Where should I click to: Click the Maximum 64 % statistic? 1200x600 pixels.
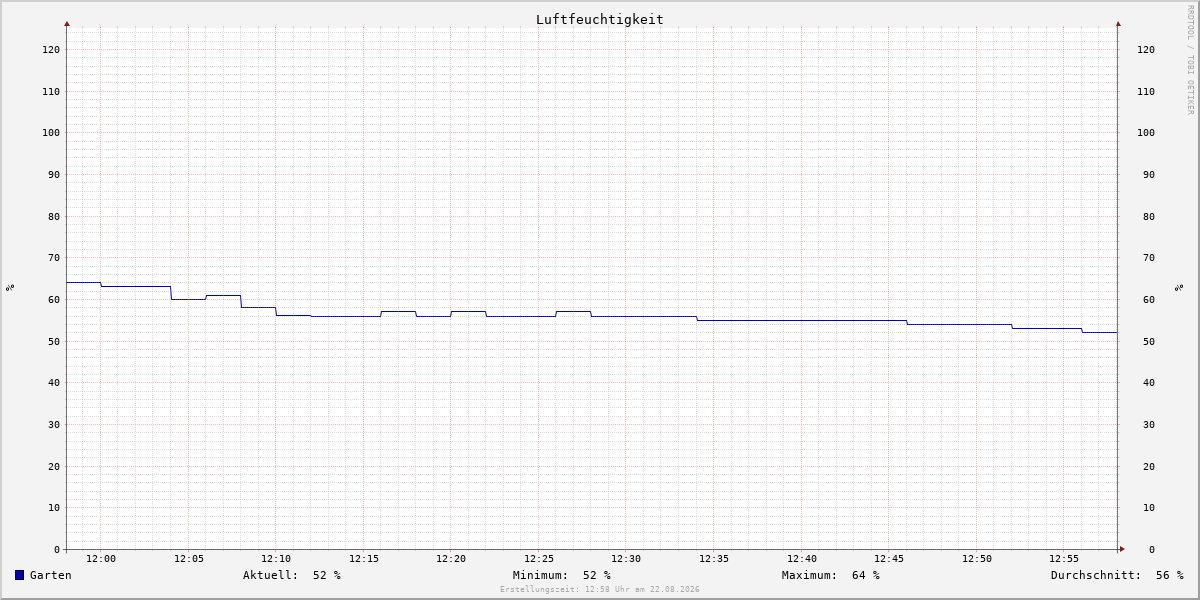pyautogui.click(x=831, y=575)
